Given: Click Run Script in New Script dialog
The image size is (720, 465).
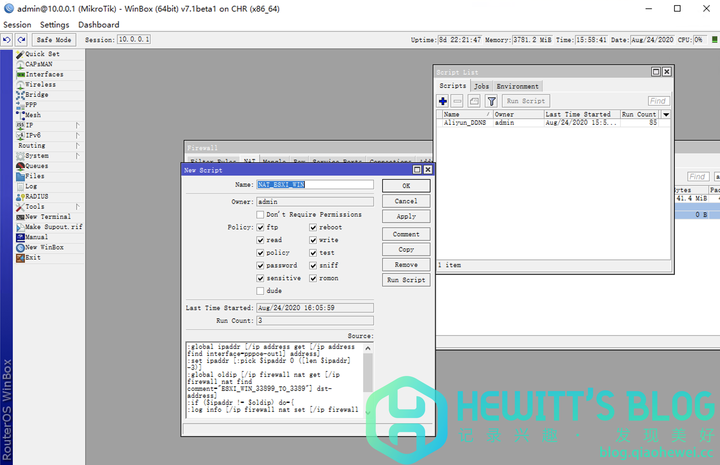Looking at the screenshot, I should [406, 280].
